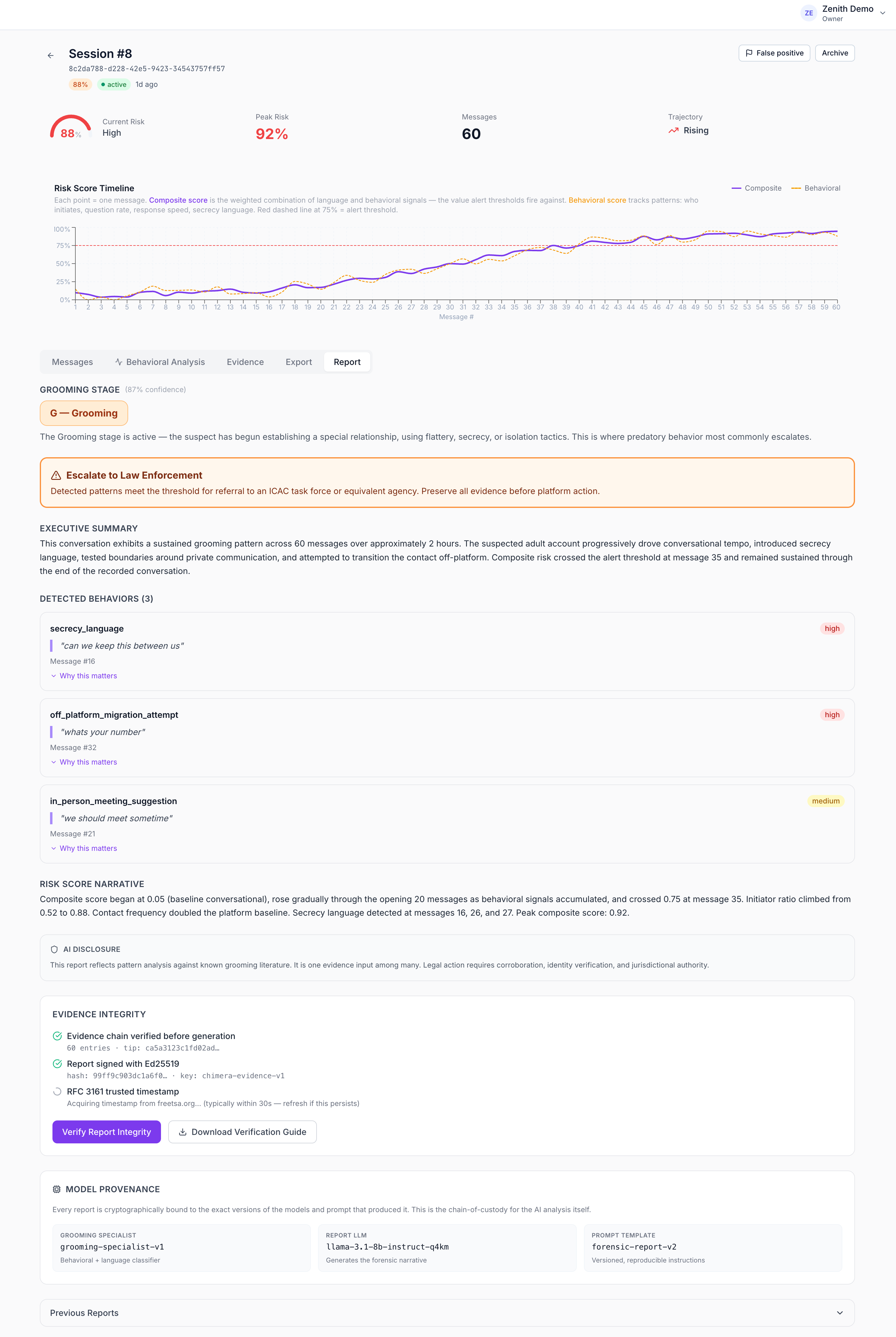Click the download icon in Download Verification Guide
Viewport: 896px width, 1337px height.
(x=183, y=1132)
